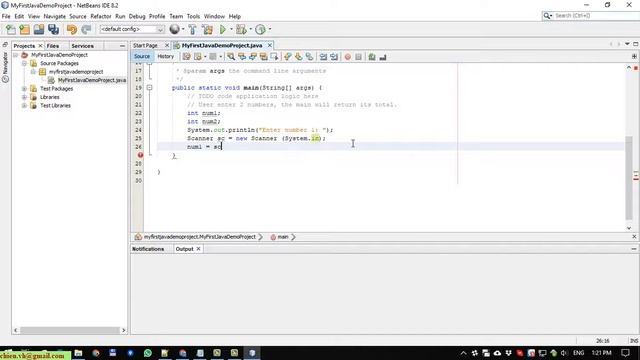
Task: Click the Find Previous Occurrence icon
Action: click(x=242, y=57)
